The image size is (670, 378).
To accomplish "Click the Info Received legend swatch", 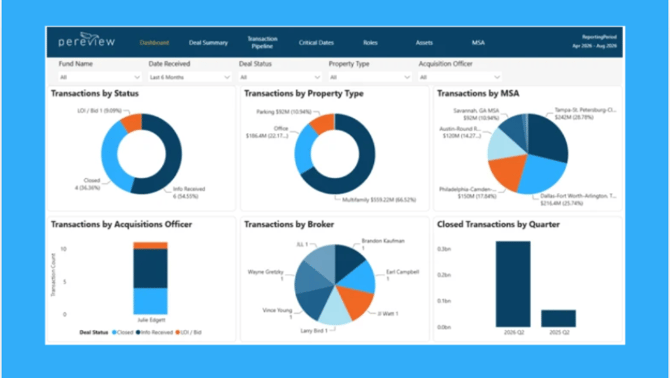I will [138, 332].
